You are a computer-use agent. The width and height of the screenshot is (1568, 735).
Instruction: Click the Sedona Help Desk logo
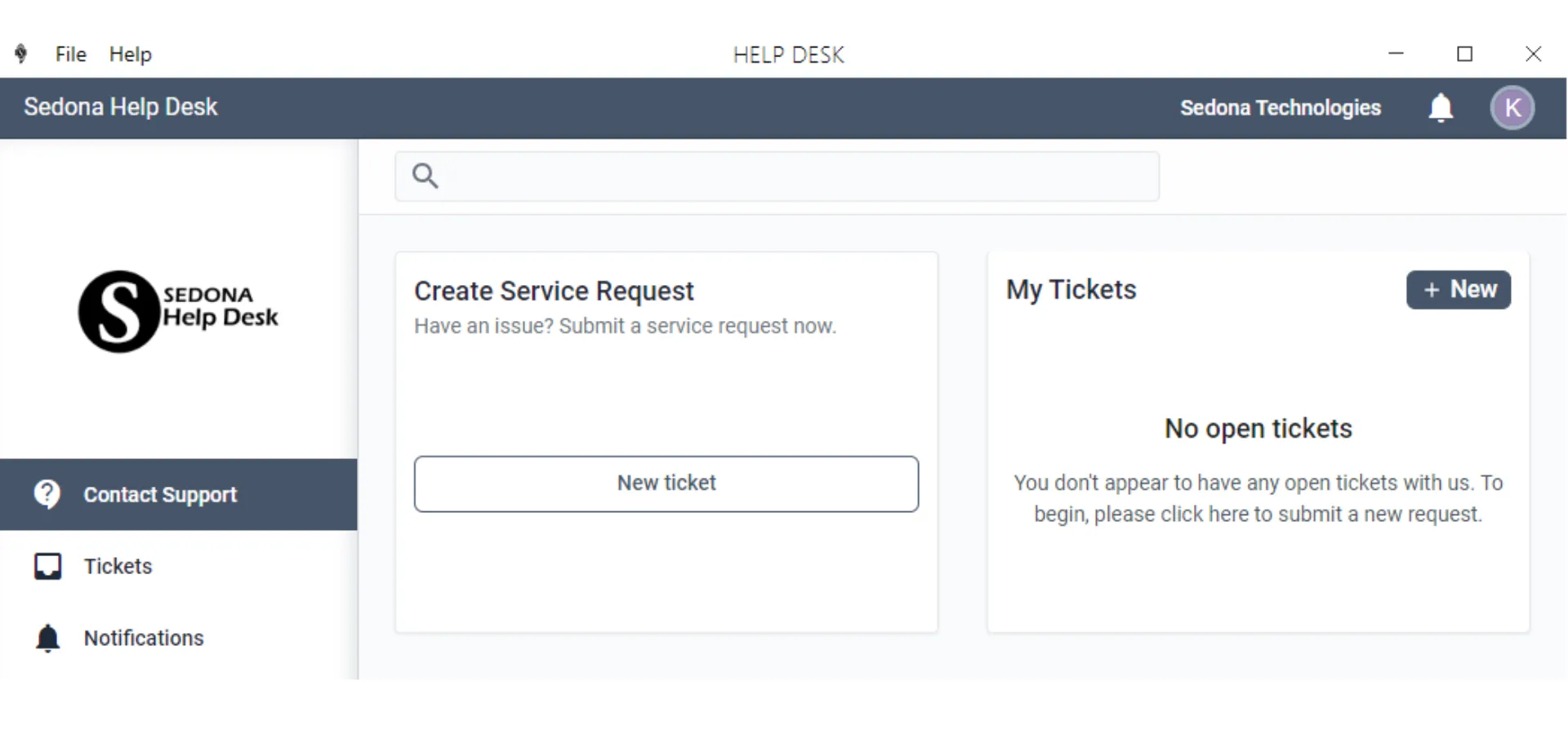coord(178,311)
